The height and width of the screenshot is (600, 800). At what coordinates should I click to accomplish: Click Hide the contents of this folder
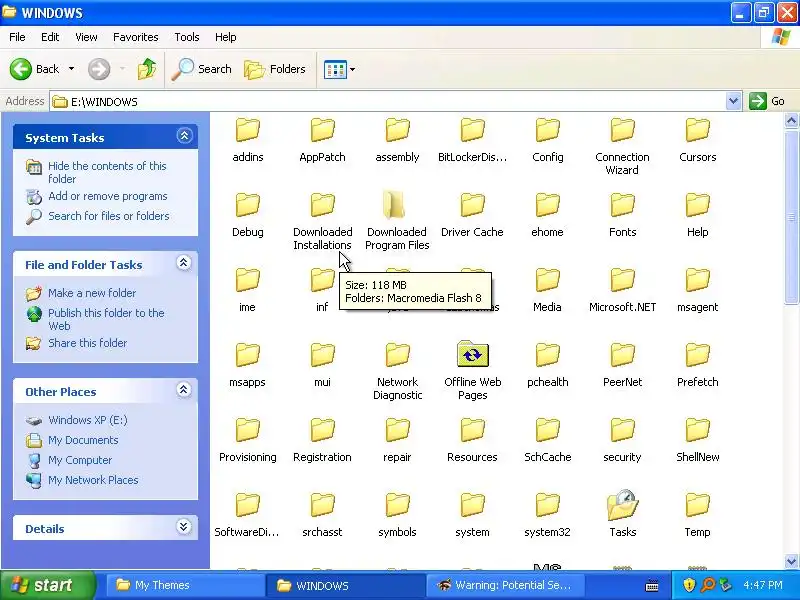[x=107, y=172]
